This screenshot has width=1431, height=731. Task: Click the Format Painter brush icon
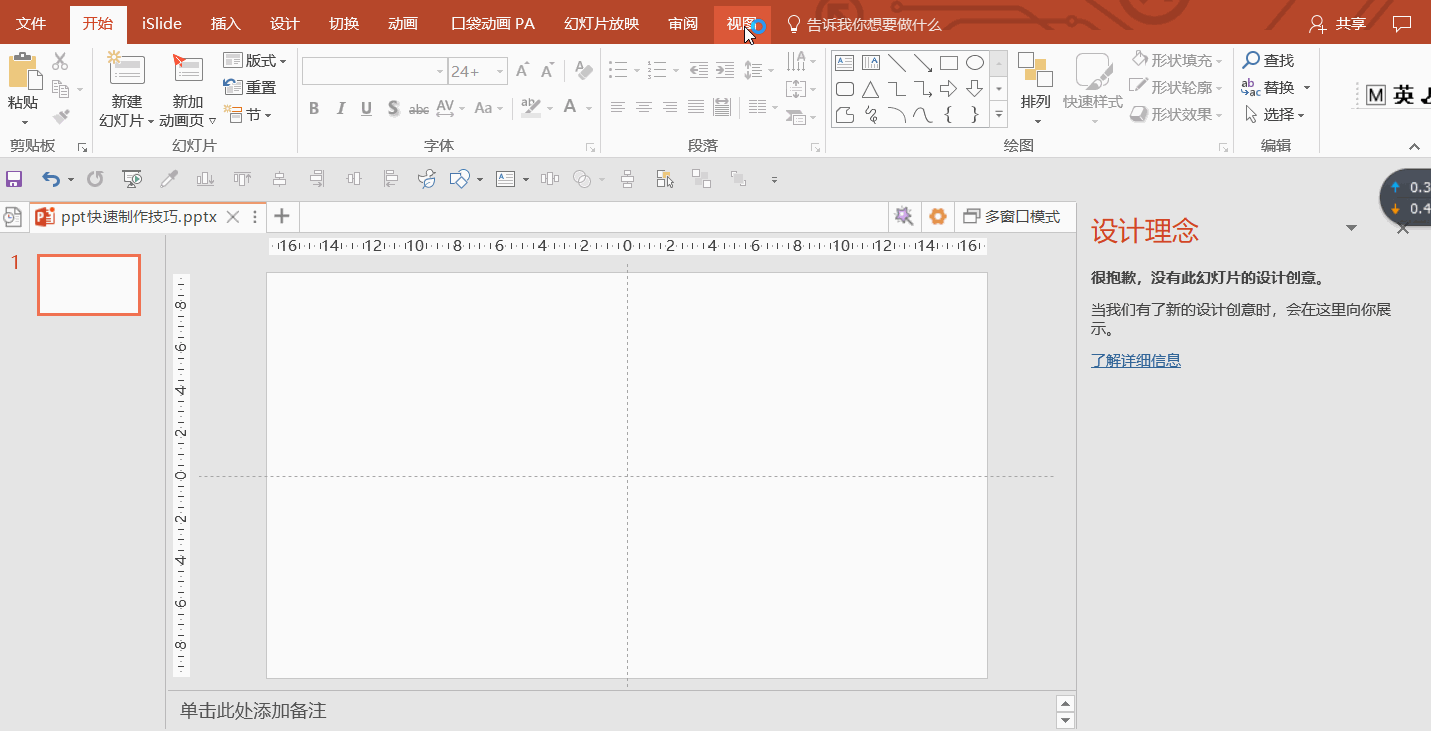[x=60, y=116]
